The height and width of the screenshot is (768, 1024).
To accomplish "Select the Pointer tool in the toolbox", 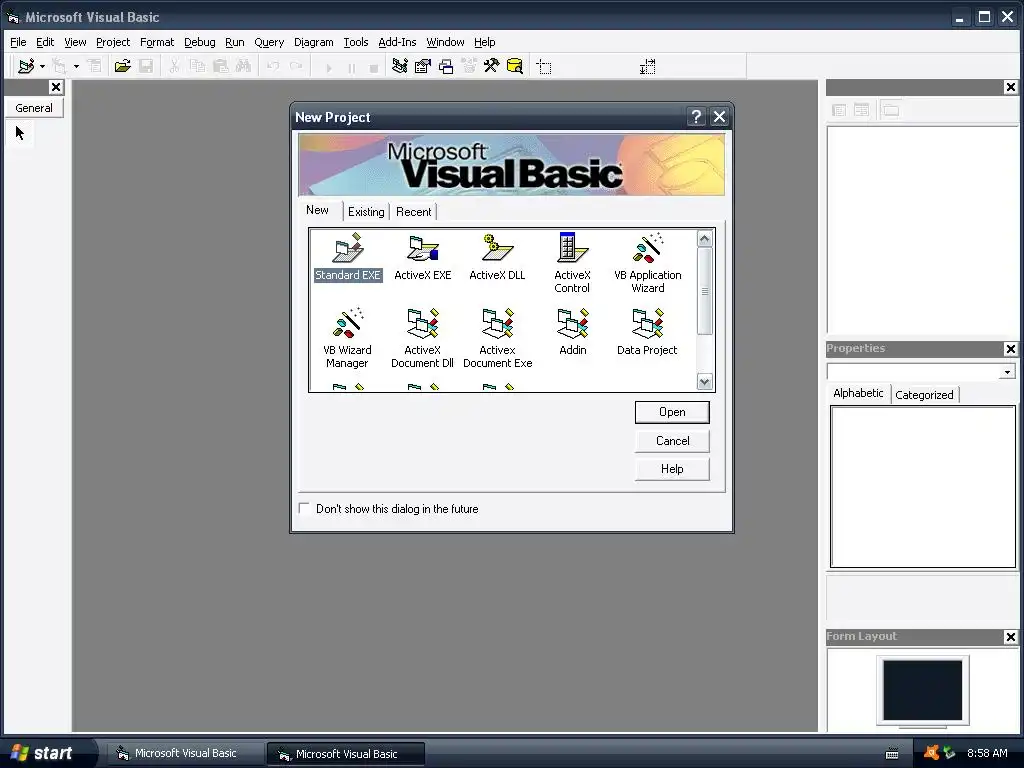I will 20,134.
